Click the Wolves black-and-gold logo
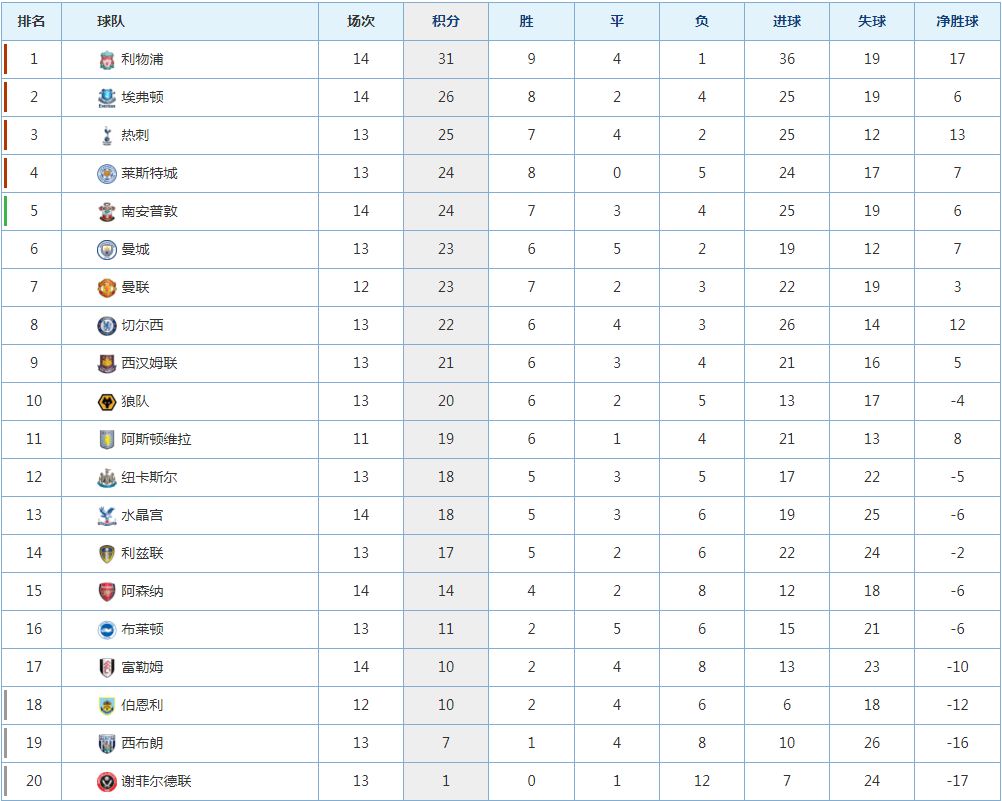The image size is (1002, 801). point(107,401)
